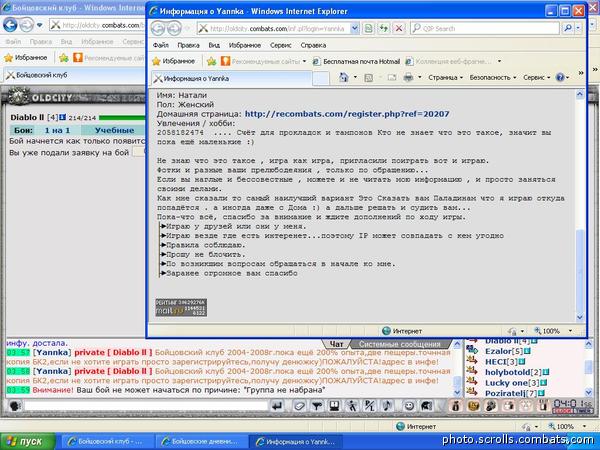The height and width of the screenshot is (450, 600).
Task: Expand the Рекомендуемые сайты dropdown
Action: 304,61
